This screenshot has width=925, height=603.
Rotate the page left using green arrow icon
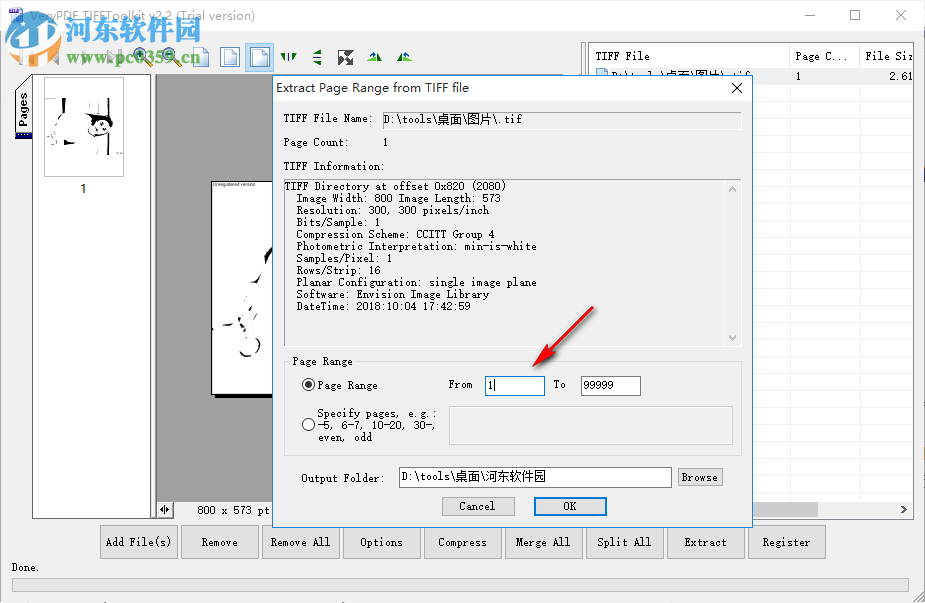click(x=374, y=57)
